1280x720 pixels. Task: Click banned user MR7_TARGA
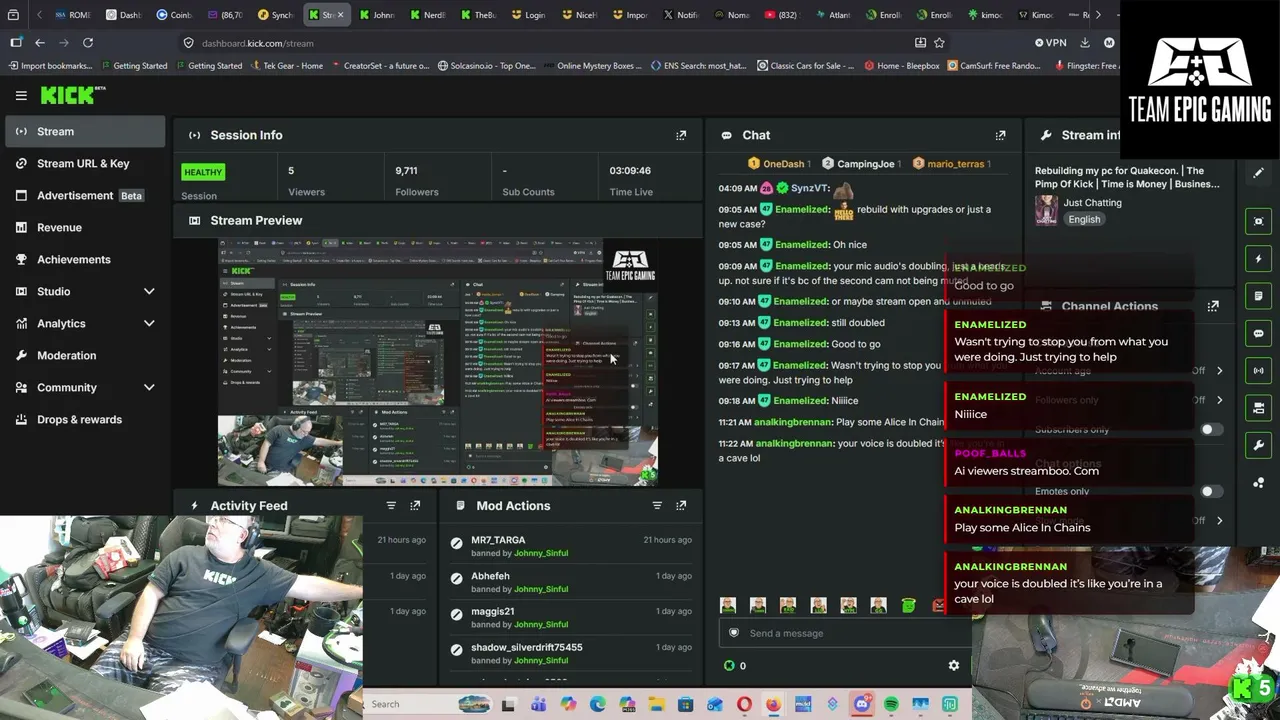tap(498, 540)
